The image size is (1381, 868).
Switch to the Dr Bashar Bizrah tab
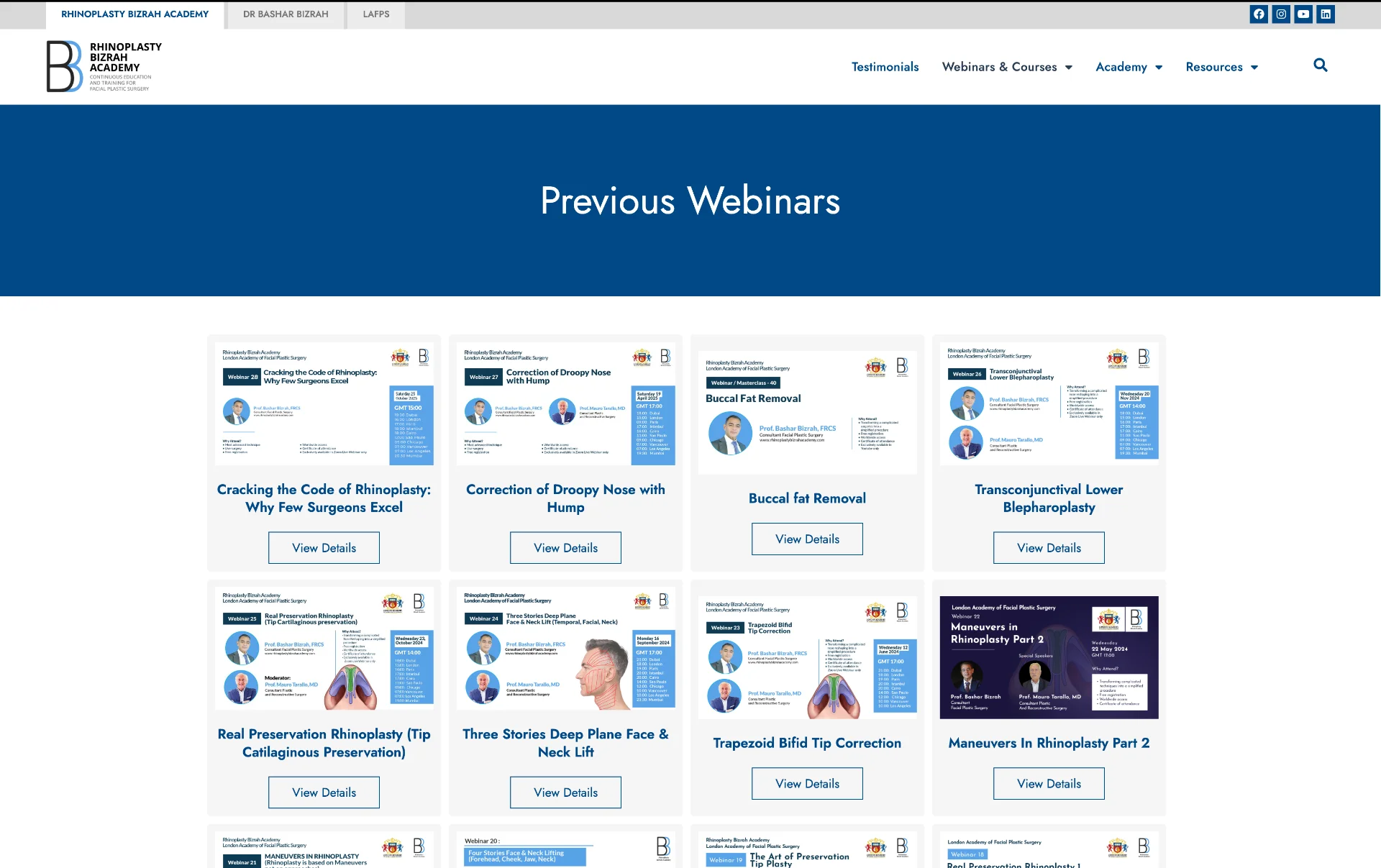(x=286, y=14)
